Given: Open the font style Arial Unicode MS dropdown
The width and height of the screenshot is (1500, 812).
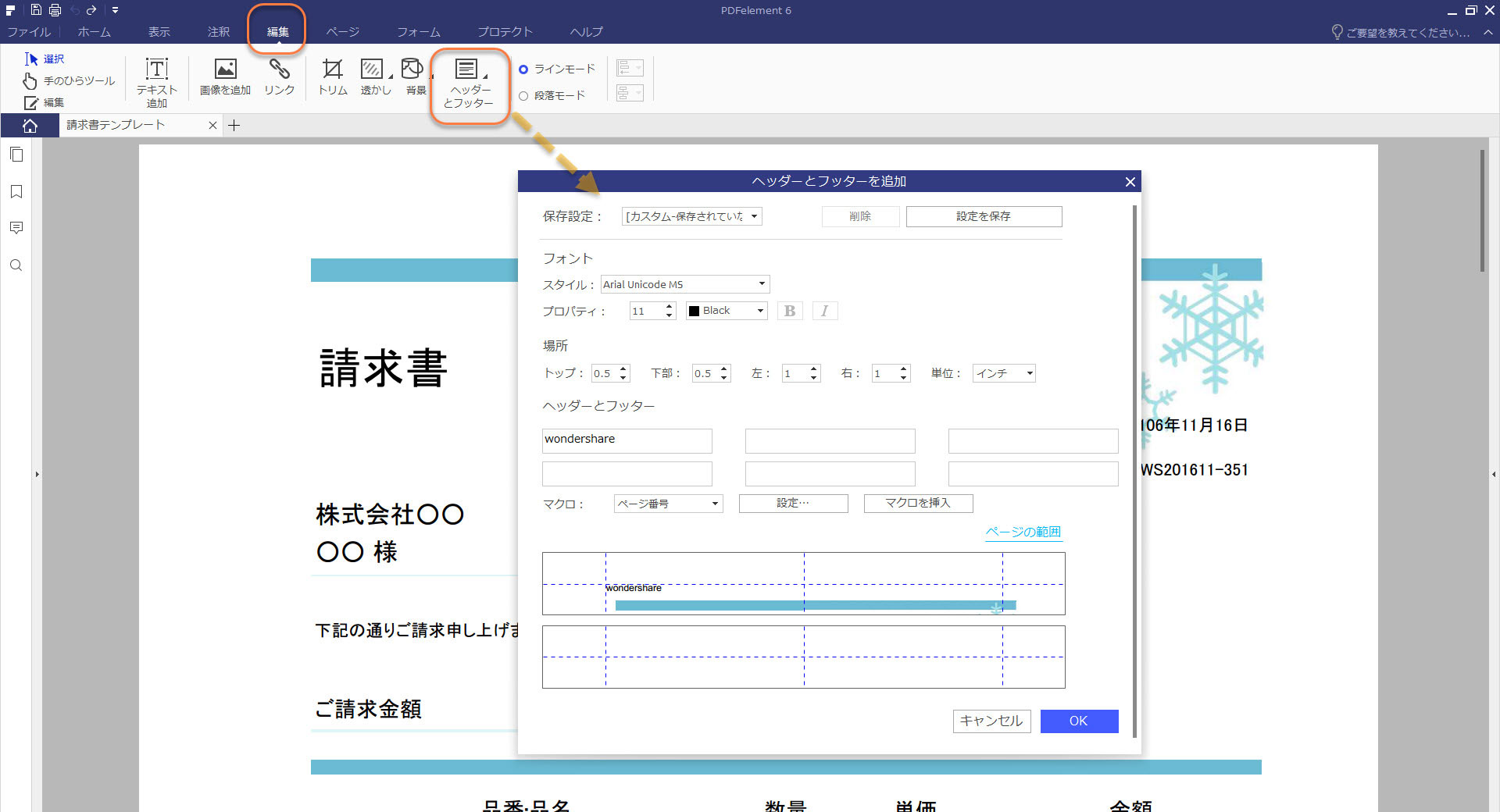Looking at the screenshot, I should (685, 284).
